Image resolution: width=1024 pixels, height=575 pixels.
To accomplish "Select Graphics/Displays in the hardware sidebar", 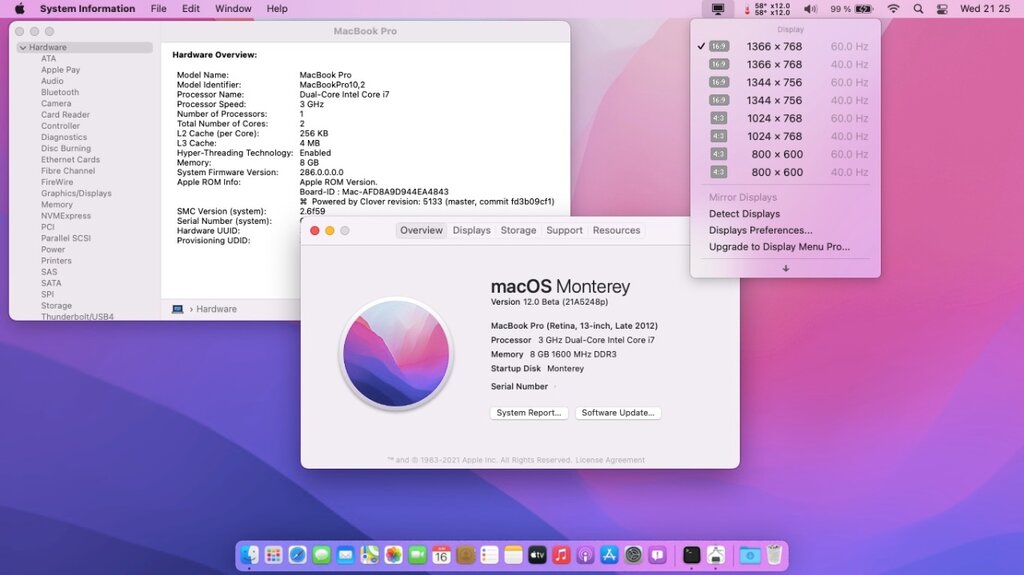I will tap(76, 193).
